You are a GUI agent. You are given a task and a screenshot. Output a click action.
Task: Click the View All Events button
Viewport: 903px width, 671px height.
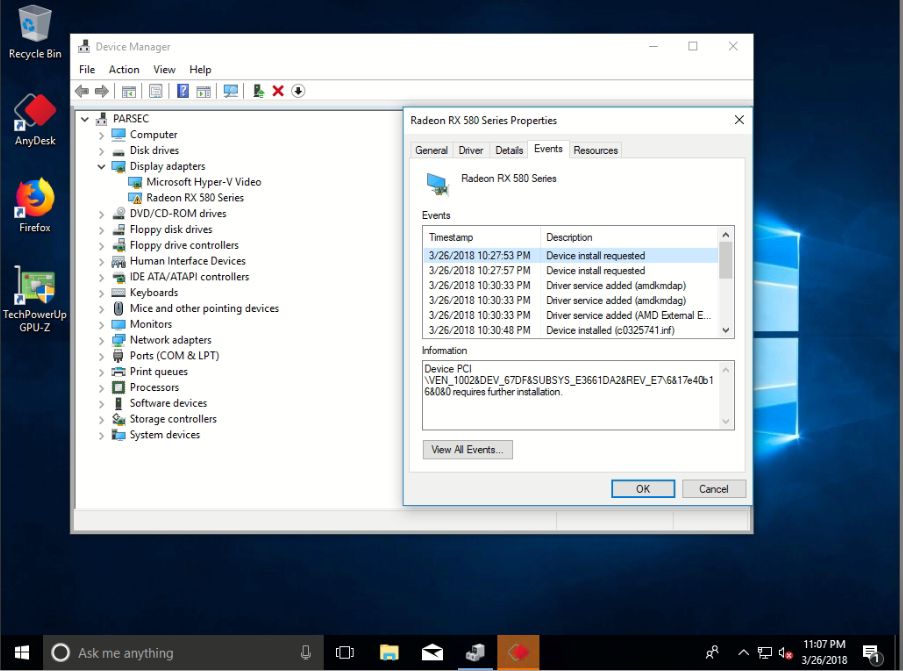pos(467,449)
